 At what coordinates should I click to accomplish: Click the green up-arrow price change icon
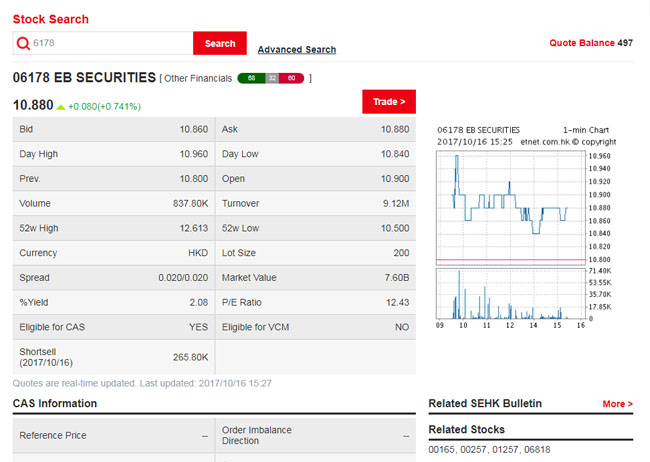pos(61,106)
